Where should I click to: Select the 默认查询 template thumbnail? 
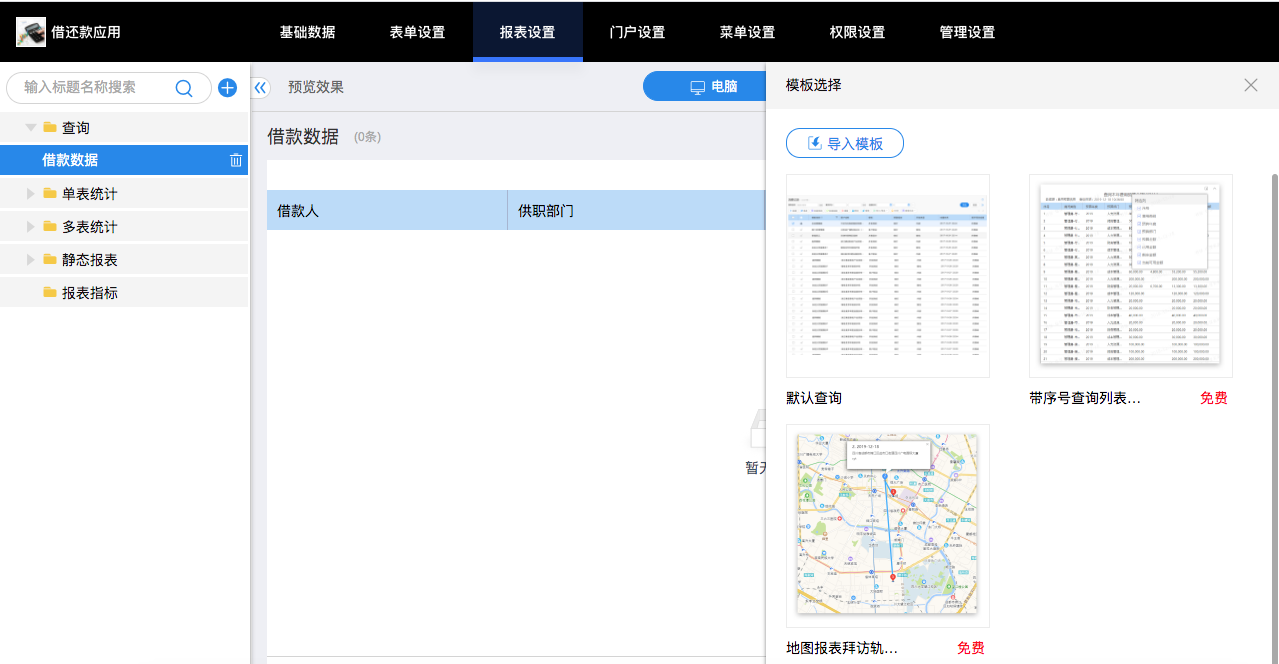pyautogui.click(x=888, y=276)
